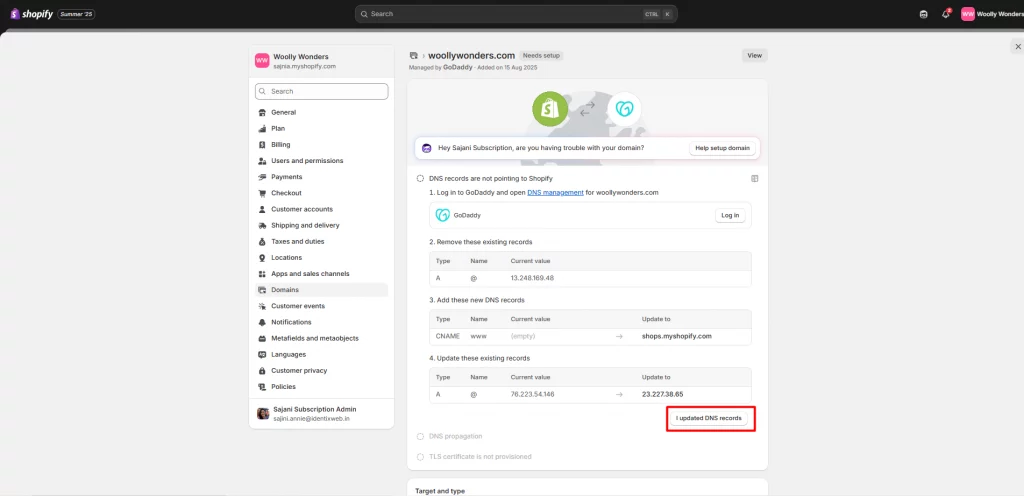
Task: Click the Policies icon in sidebar
Action: click(263, 387)
